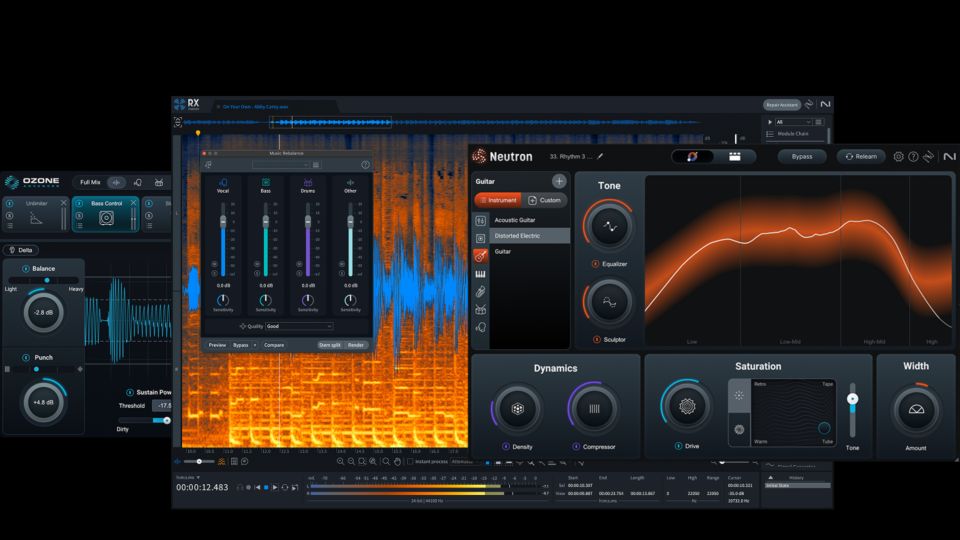
Task: Select Acoustic Guitar in the Neutron list
Action: [530, 220]
